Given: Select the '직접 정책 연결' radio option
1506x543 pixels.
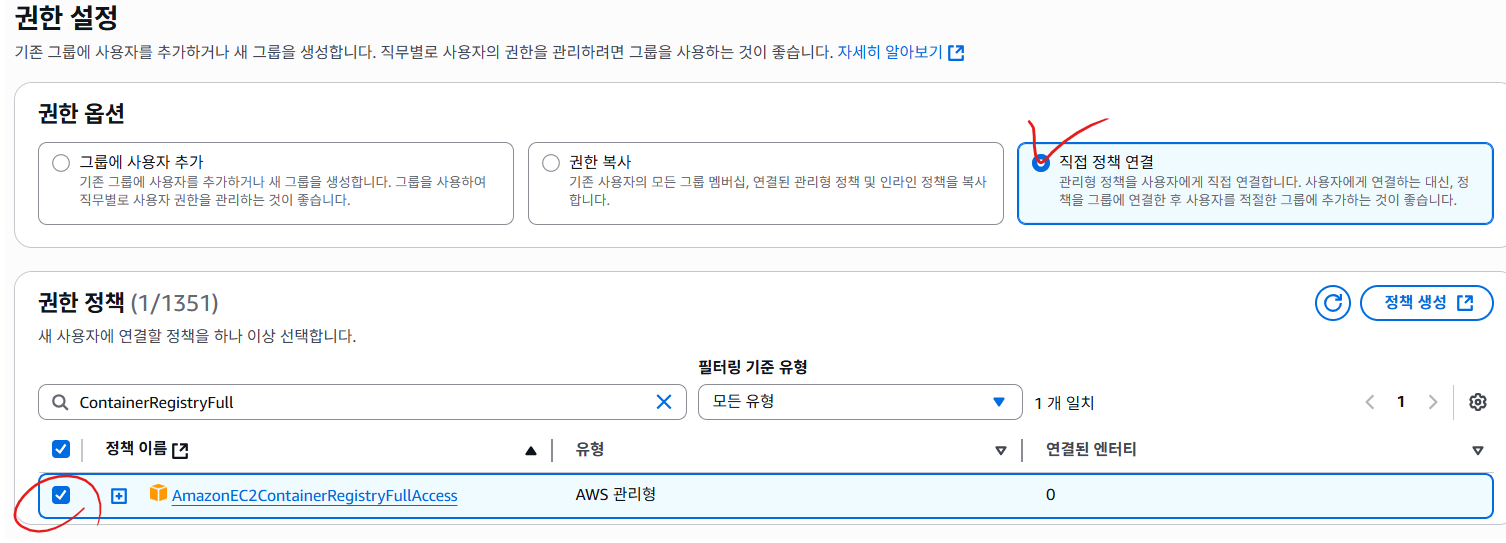Looking at the screenshot, I should (x=1041, y=162).
